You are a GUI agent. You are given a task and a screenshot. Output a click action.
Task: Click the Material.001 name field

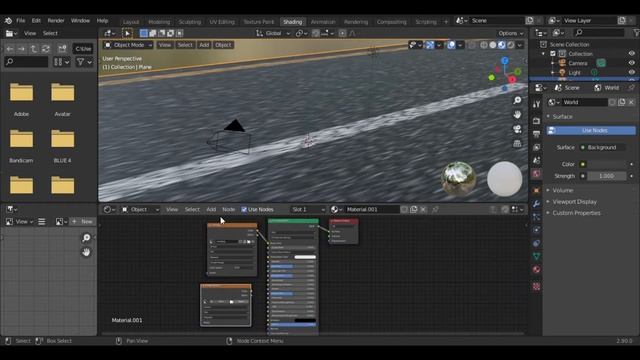coord(371,209)
